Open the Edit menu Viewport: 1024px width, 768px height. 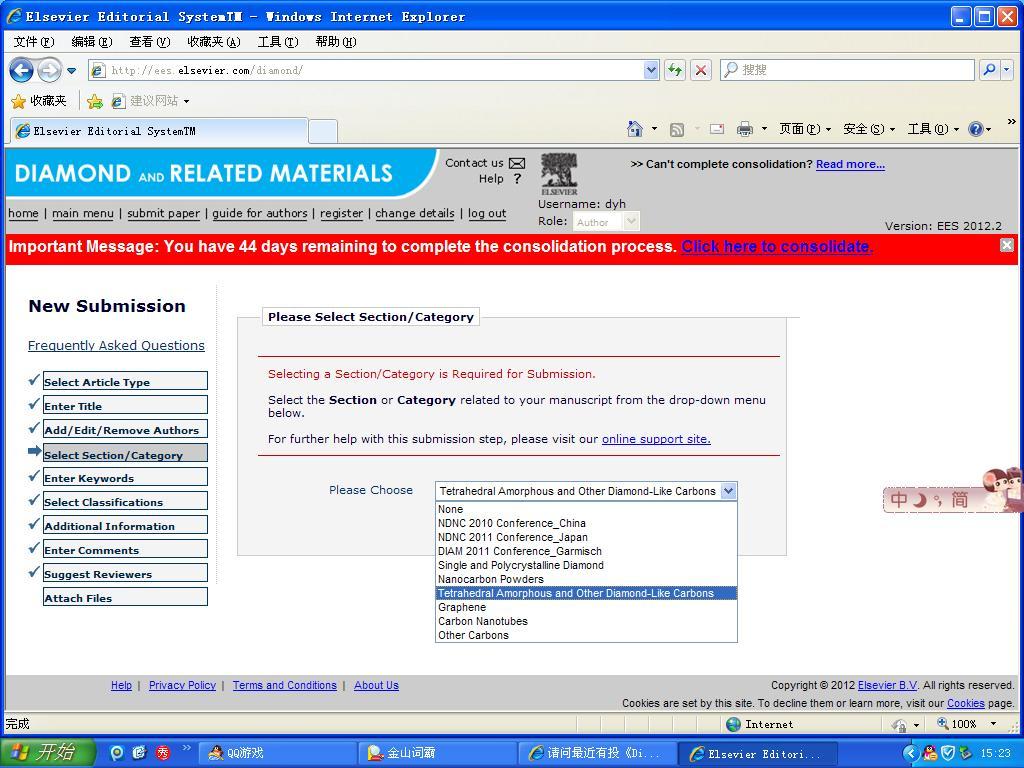pos(92,42)
